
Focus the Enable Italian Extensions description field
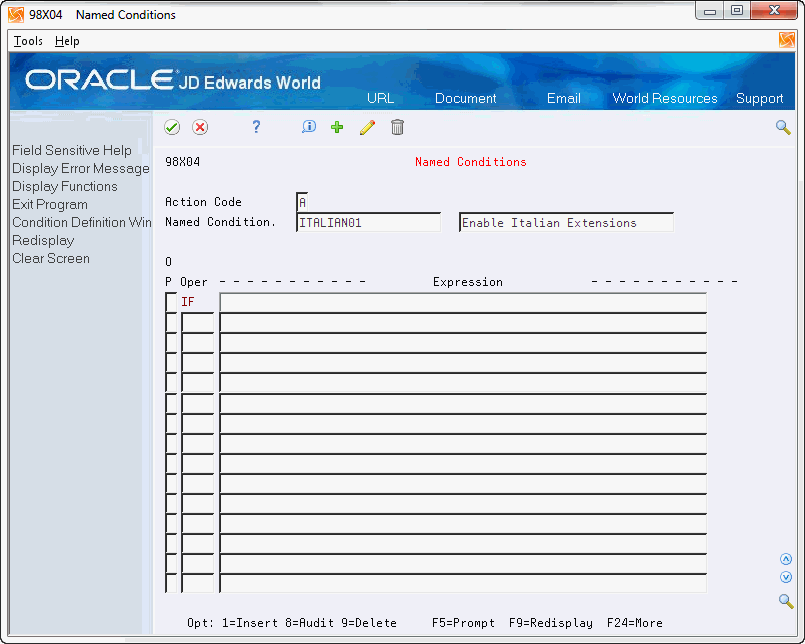click(x=566, y=222)
